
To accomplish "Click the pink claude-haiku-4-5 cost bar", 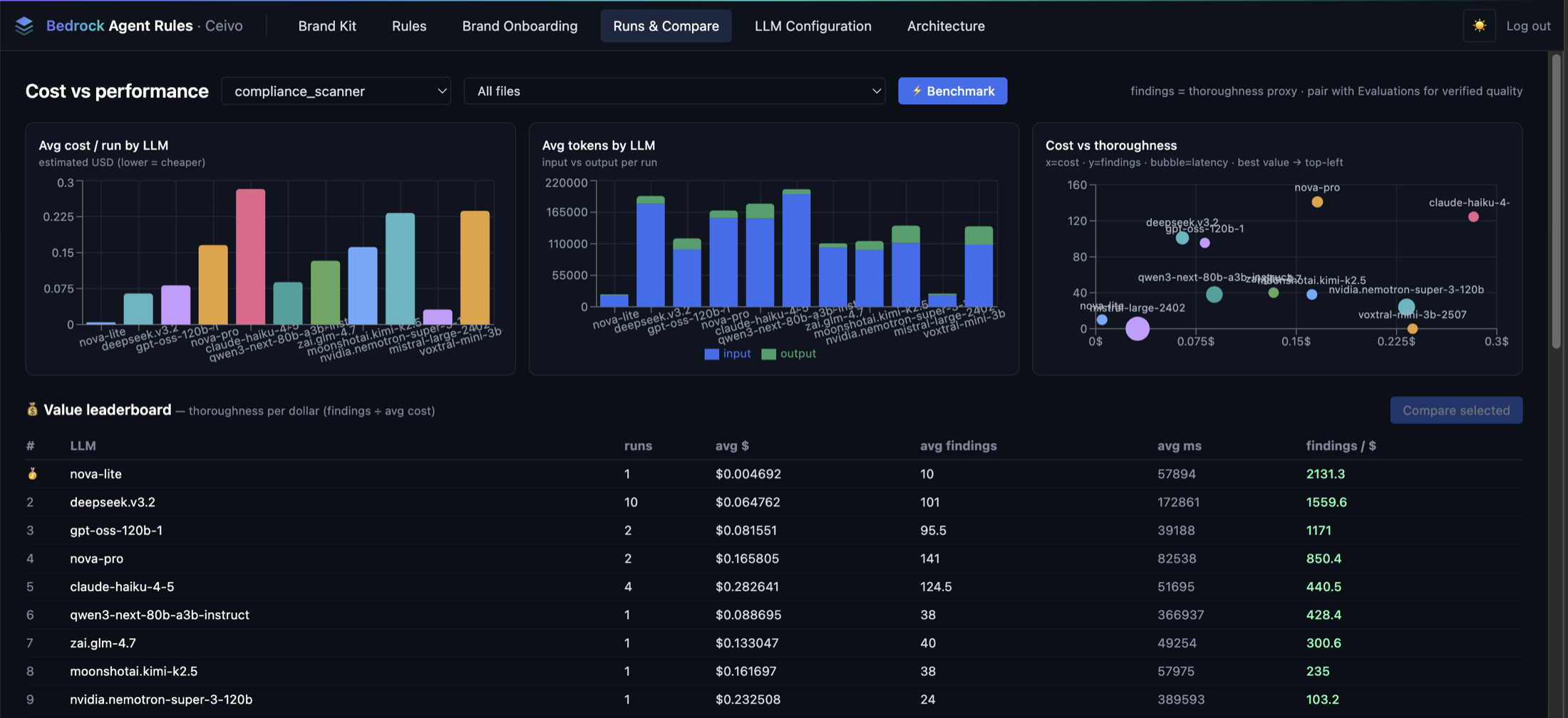I will click(250, 256).
